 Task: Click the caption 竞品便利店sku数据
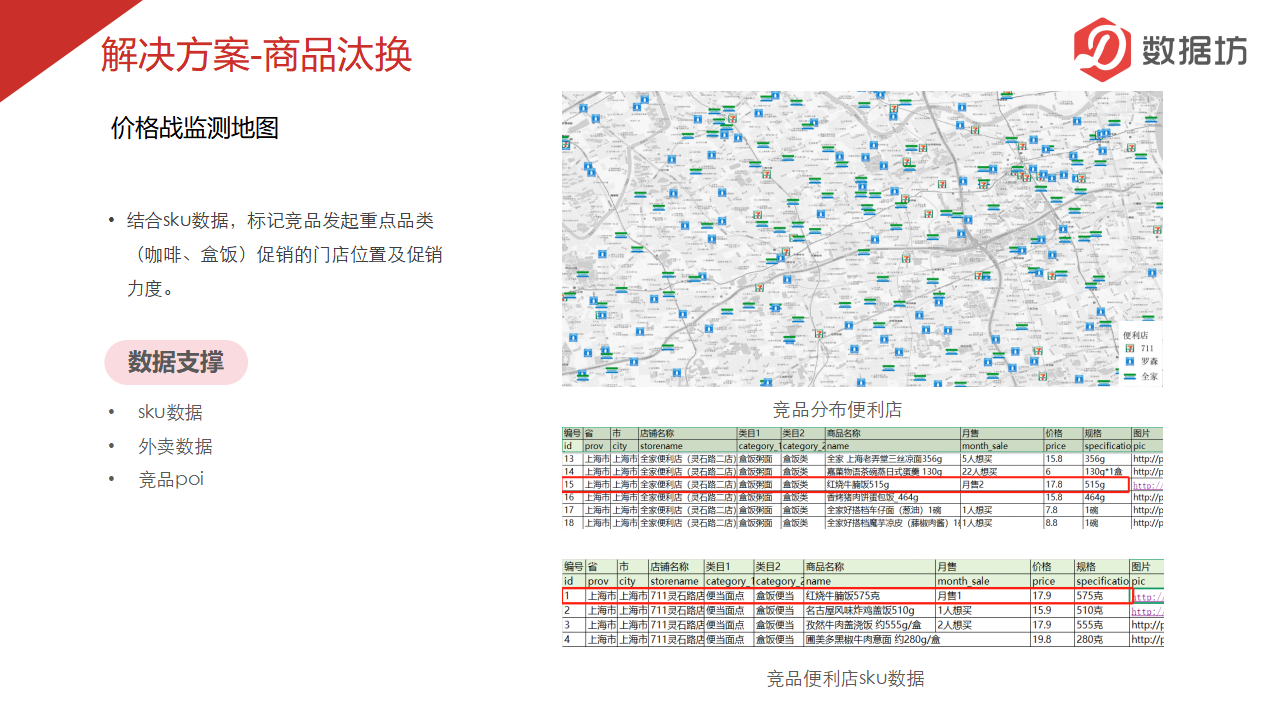click(845, 678)
